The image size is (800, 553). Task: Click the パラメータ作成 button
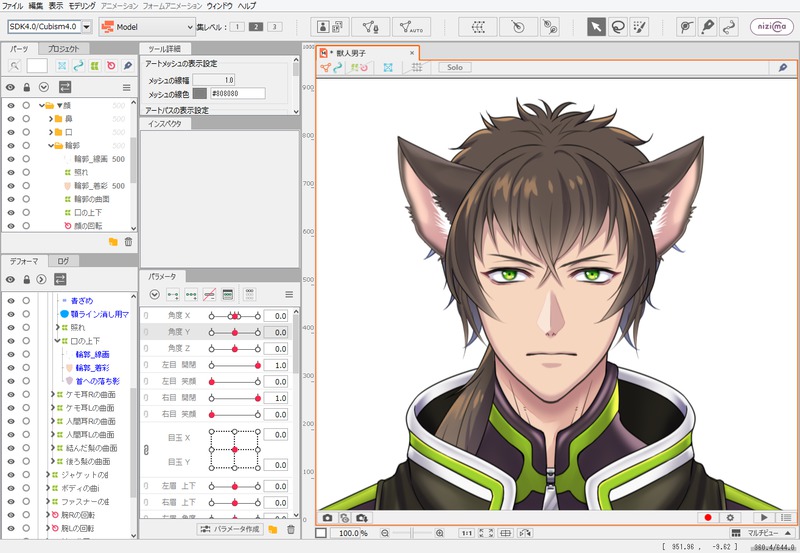pos(230,529)
